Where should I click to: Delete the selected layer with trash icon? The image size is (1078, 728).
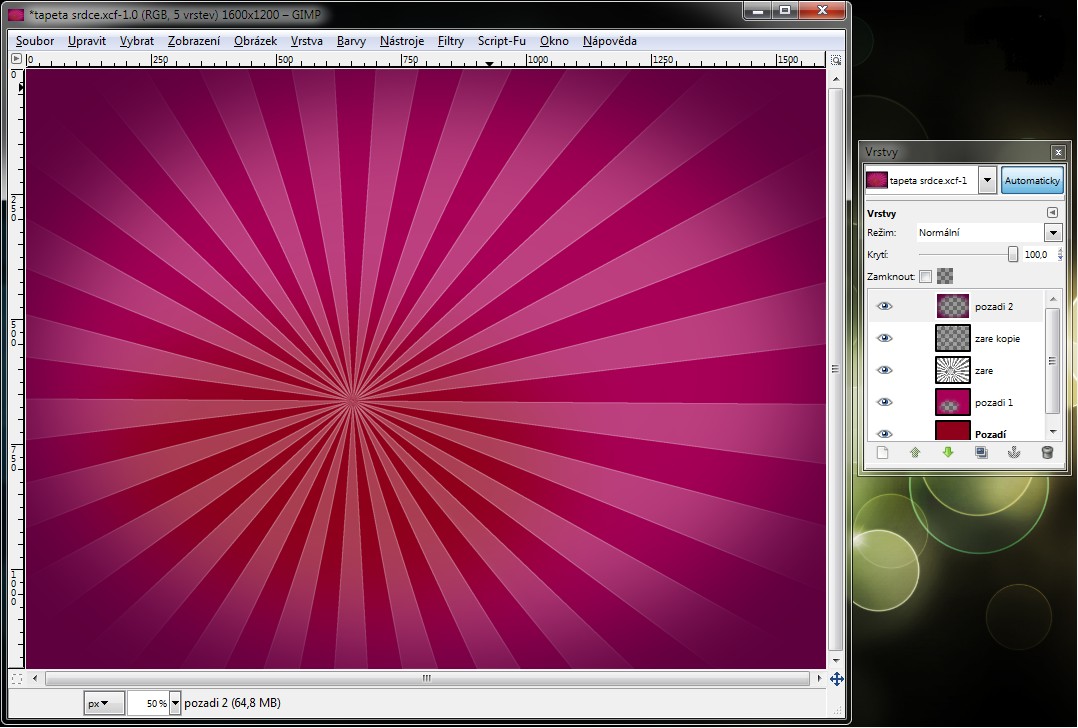pyautogui.click(x=1047, y=452)
